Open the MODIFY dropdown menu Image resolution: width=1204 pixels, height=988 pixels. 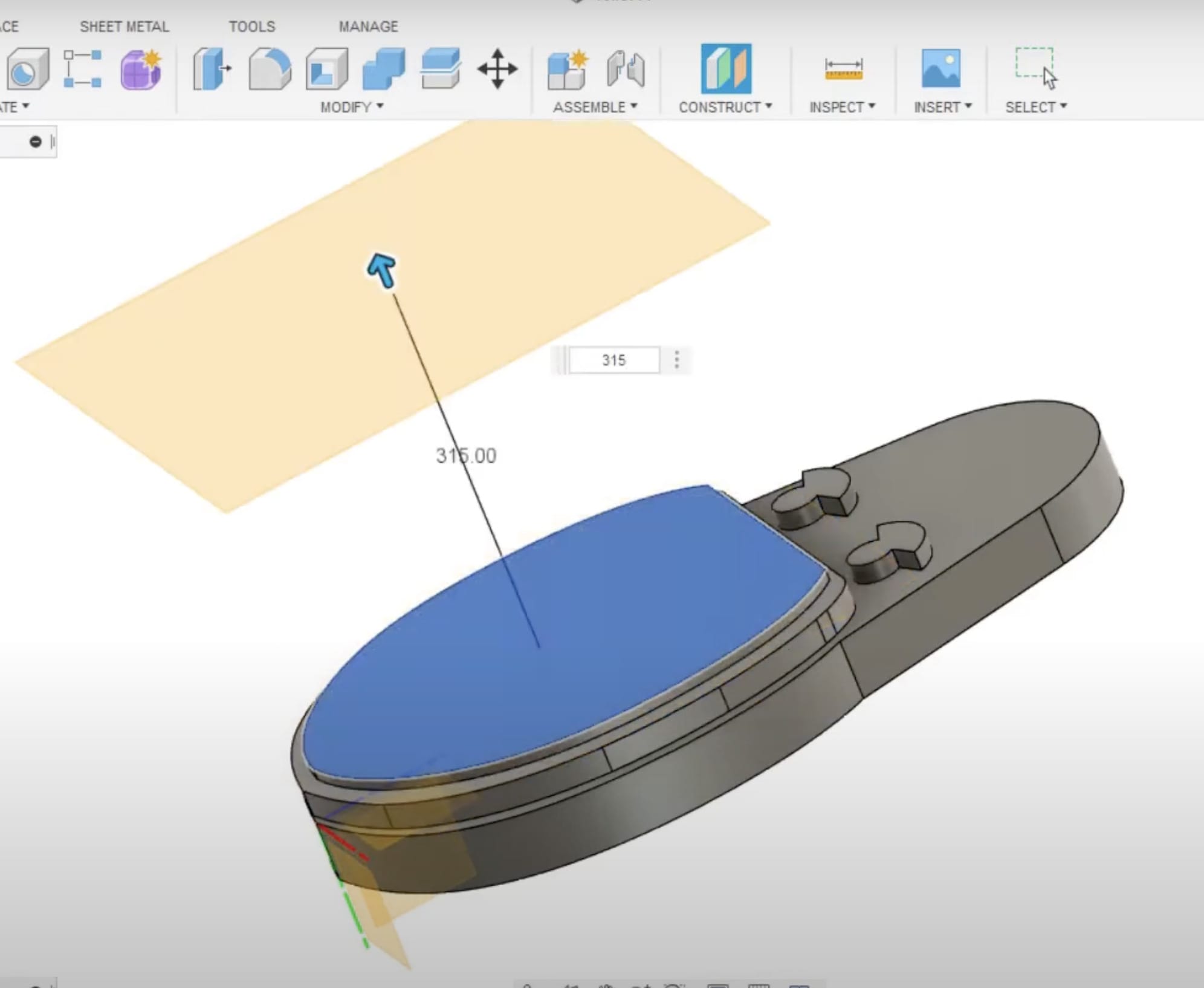352,107
